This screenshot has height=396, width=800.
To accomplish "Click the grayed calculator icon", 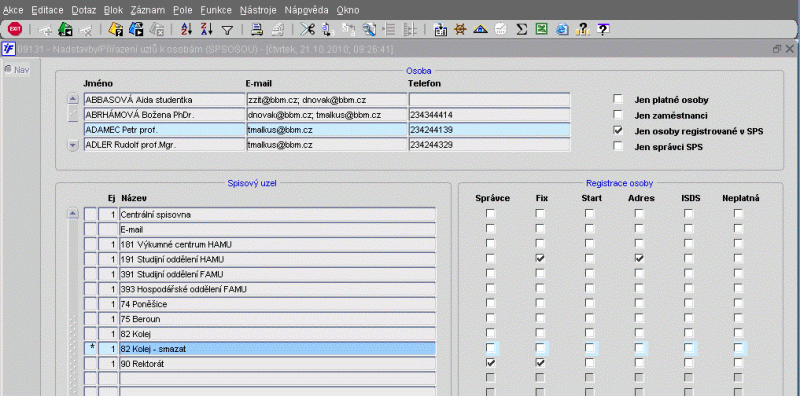I will pyautogui.click(x=501, y=30).
